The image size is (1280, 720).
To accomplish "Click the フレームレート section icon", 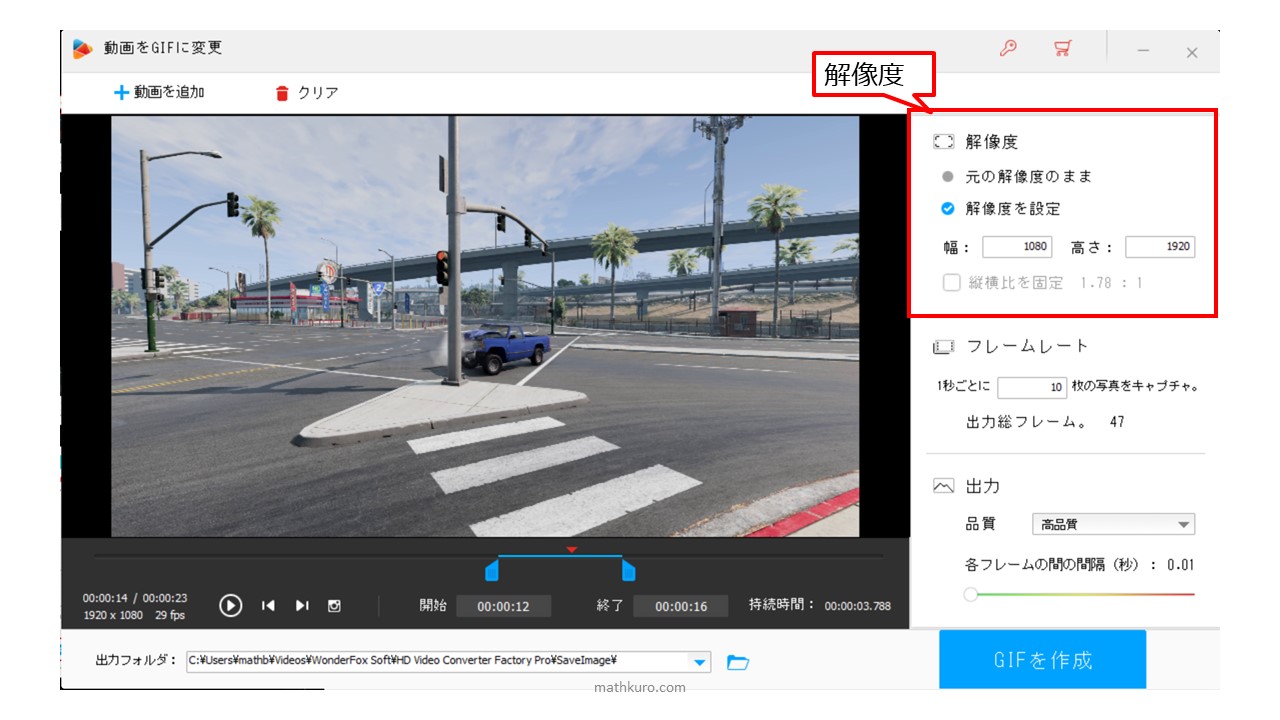I will point(944,346).
